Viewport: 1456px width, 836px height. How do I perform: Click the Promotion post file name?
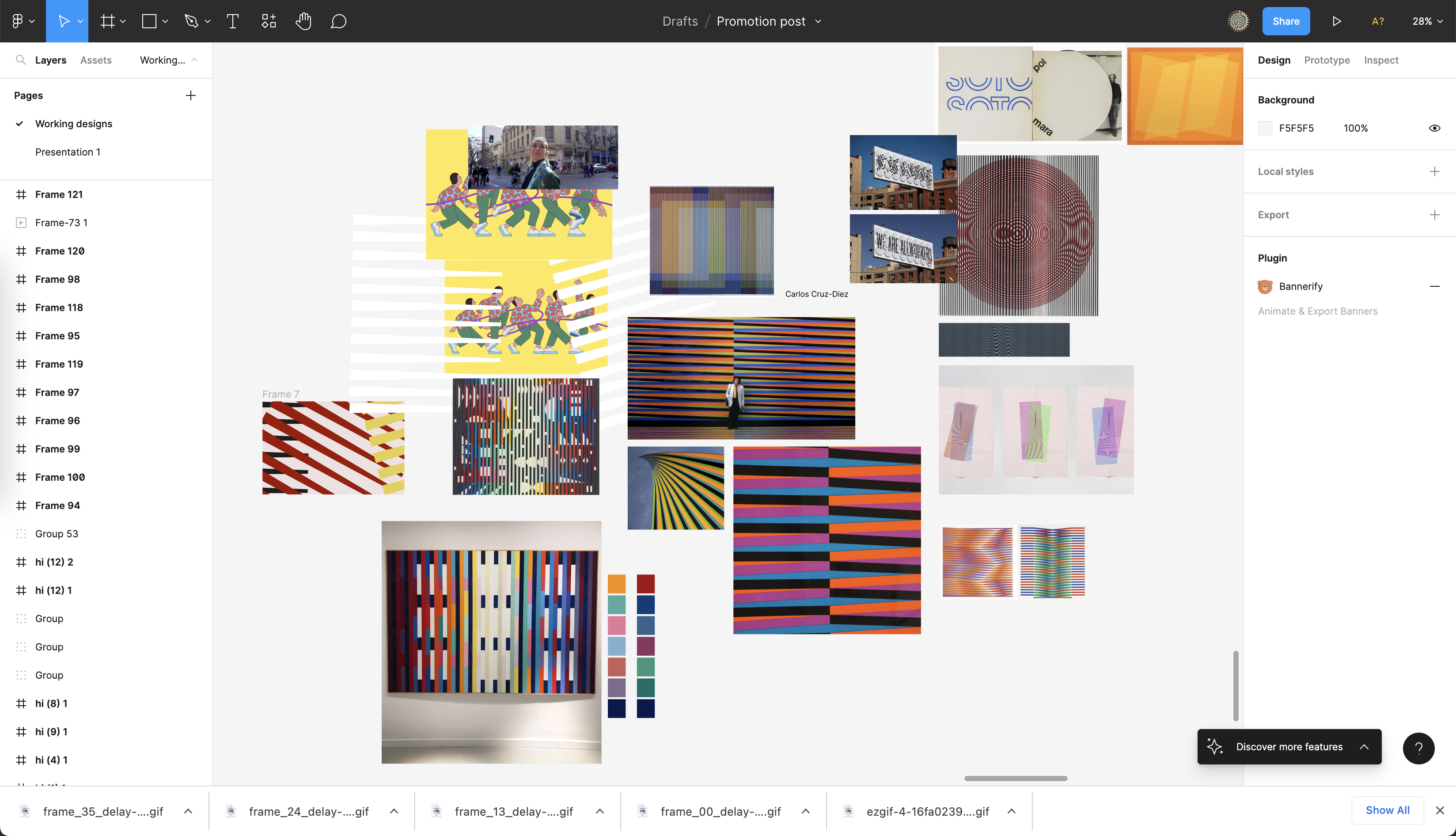(760, 21)
